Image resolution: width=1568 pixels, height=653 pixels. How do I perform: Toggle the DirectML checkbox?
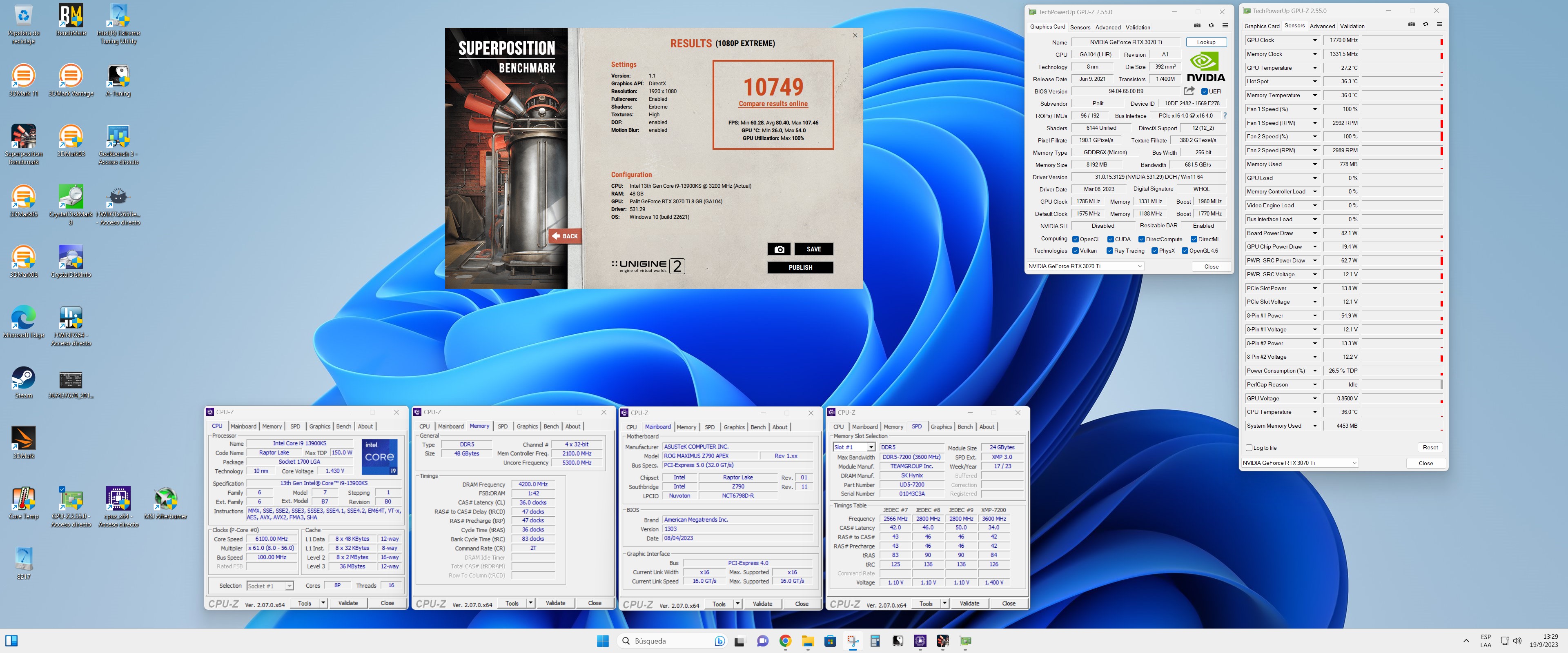(1194, 239)
